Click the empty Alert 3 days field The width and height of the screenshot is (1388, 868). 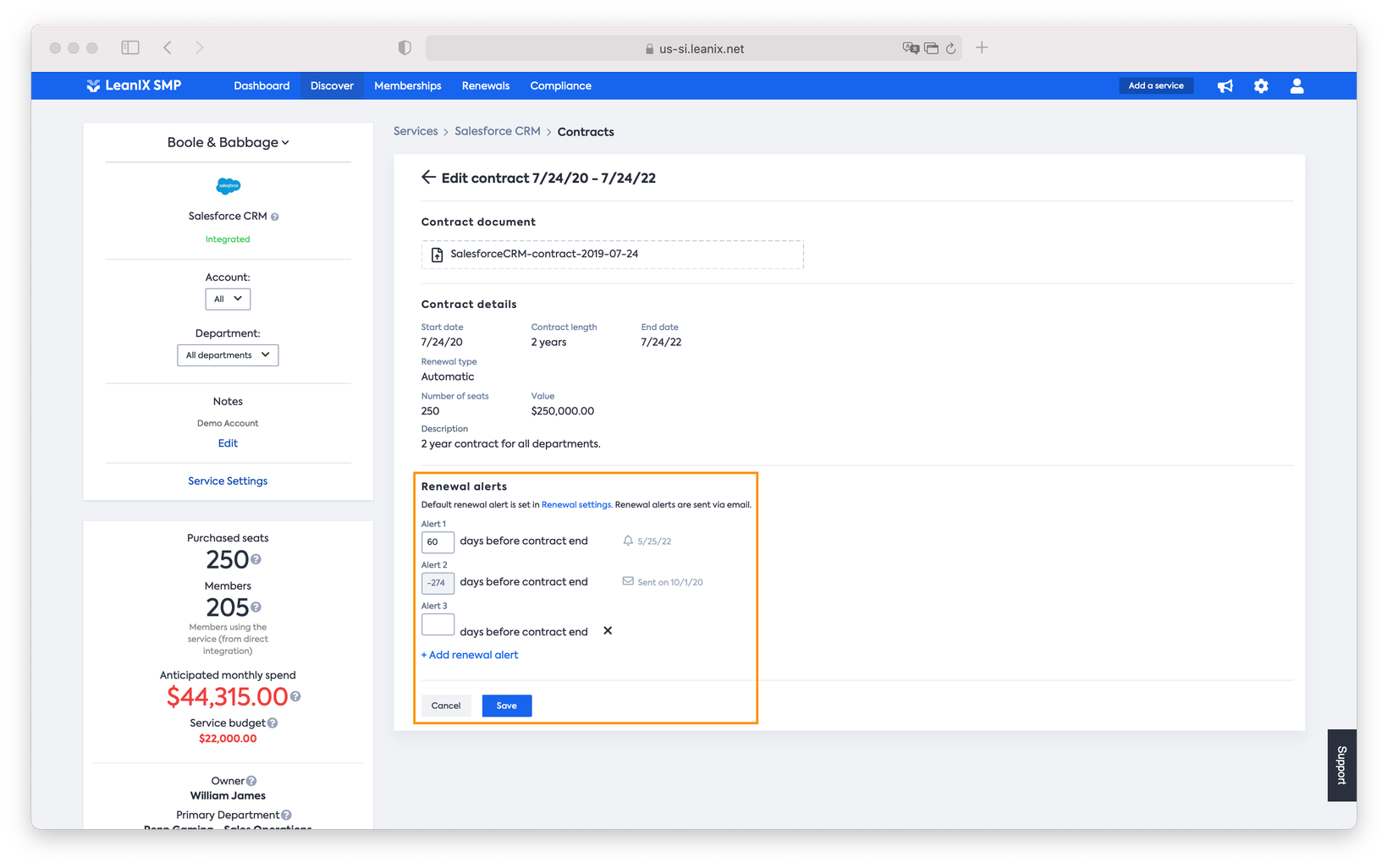(438, 625)
